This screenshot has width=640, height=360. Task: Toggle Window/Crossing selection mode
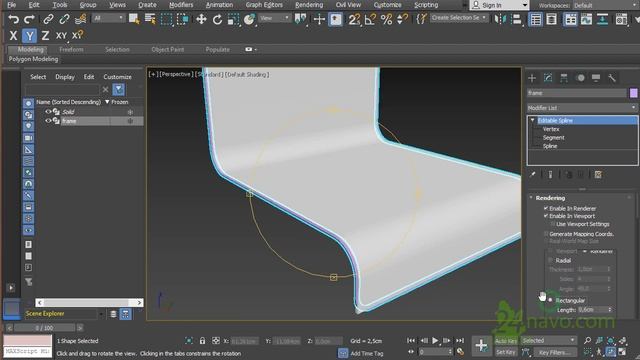click(x=182, y=19)
